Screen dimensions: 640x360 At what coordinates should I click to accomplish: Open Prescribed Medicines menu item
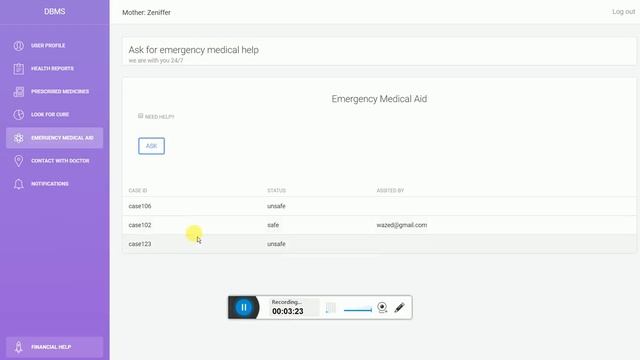click(60, 91)
